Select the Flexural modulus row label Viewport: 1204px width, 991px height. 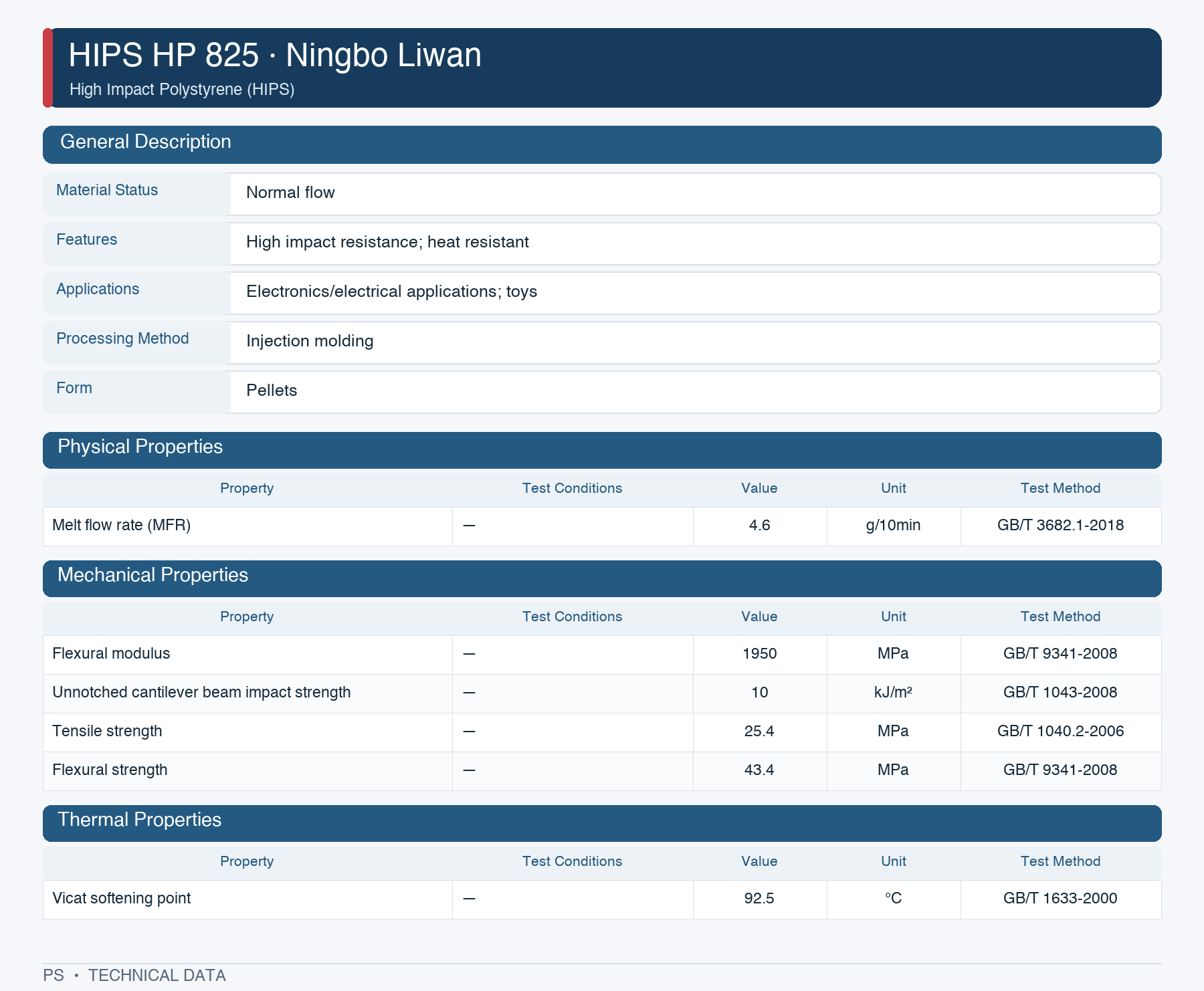click(111, 654)
